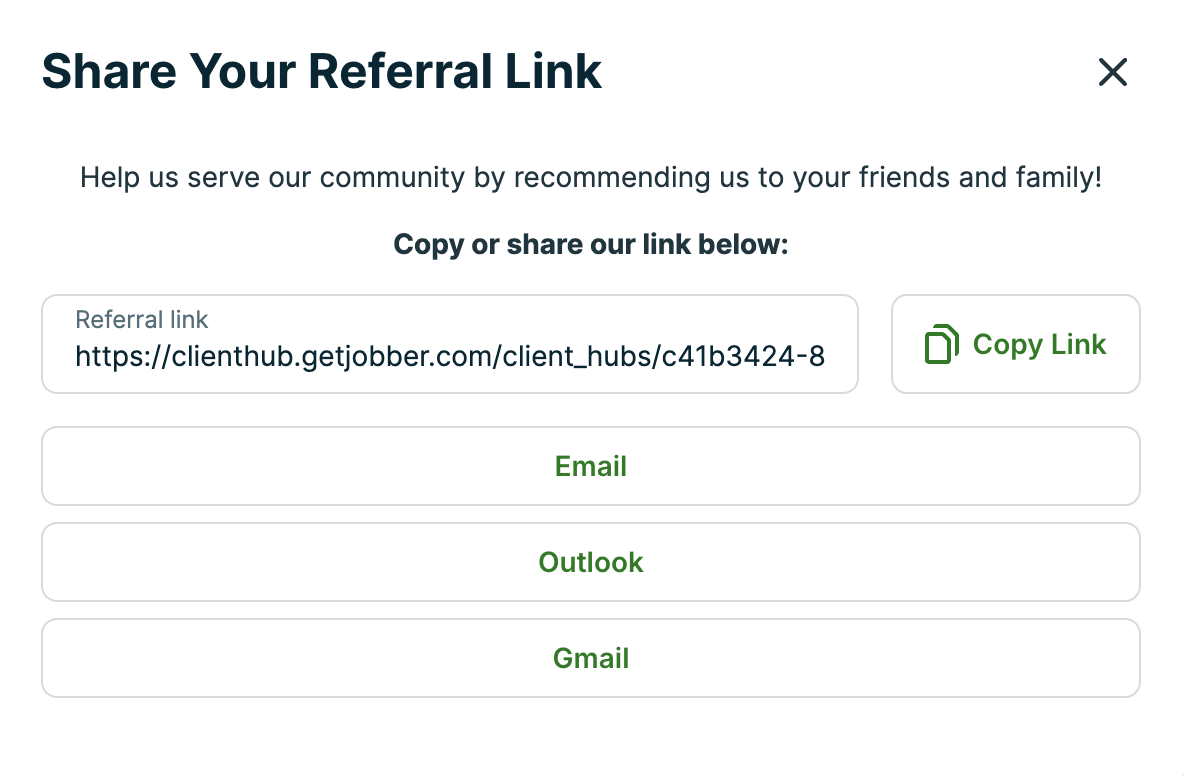Screen dimensions: 1184x776
Task: Dismiss the modal using the X icon
Action: click(x=1112, y=72)
